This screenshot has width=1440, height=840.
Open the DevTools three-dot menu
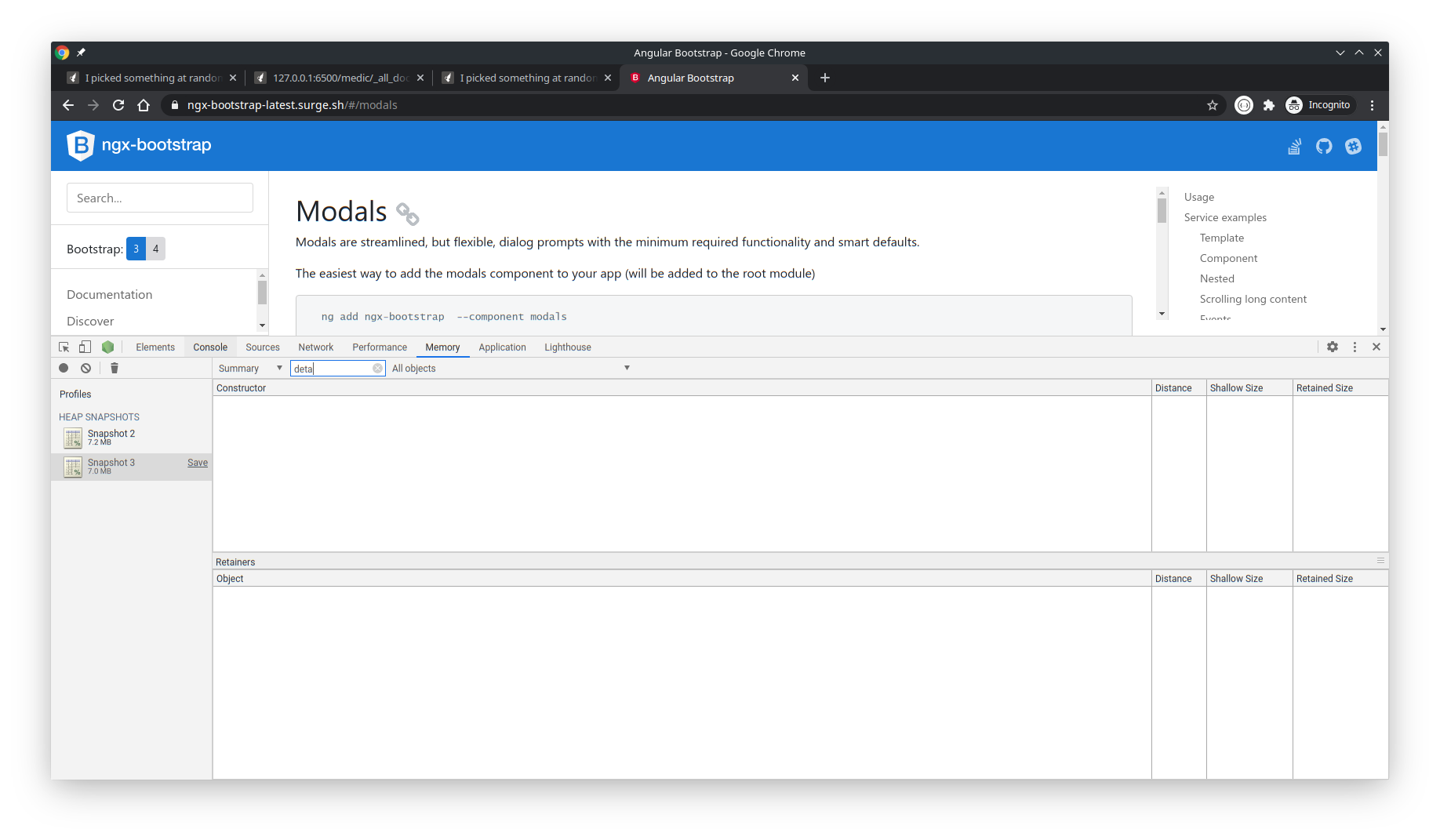(1355, 347)
